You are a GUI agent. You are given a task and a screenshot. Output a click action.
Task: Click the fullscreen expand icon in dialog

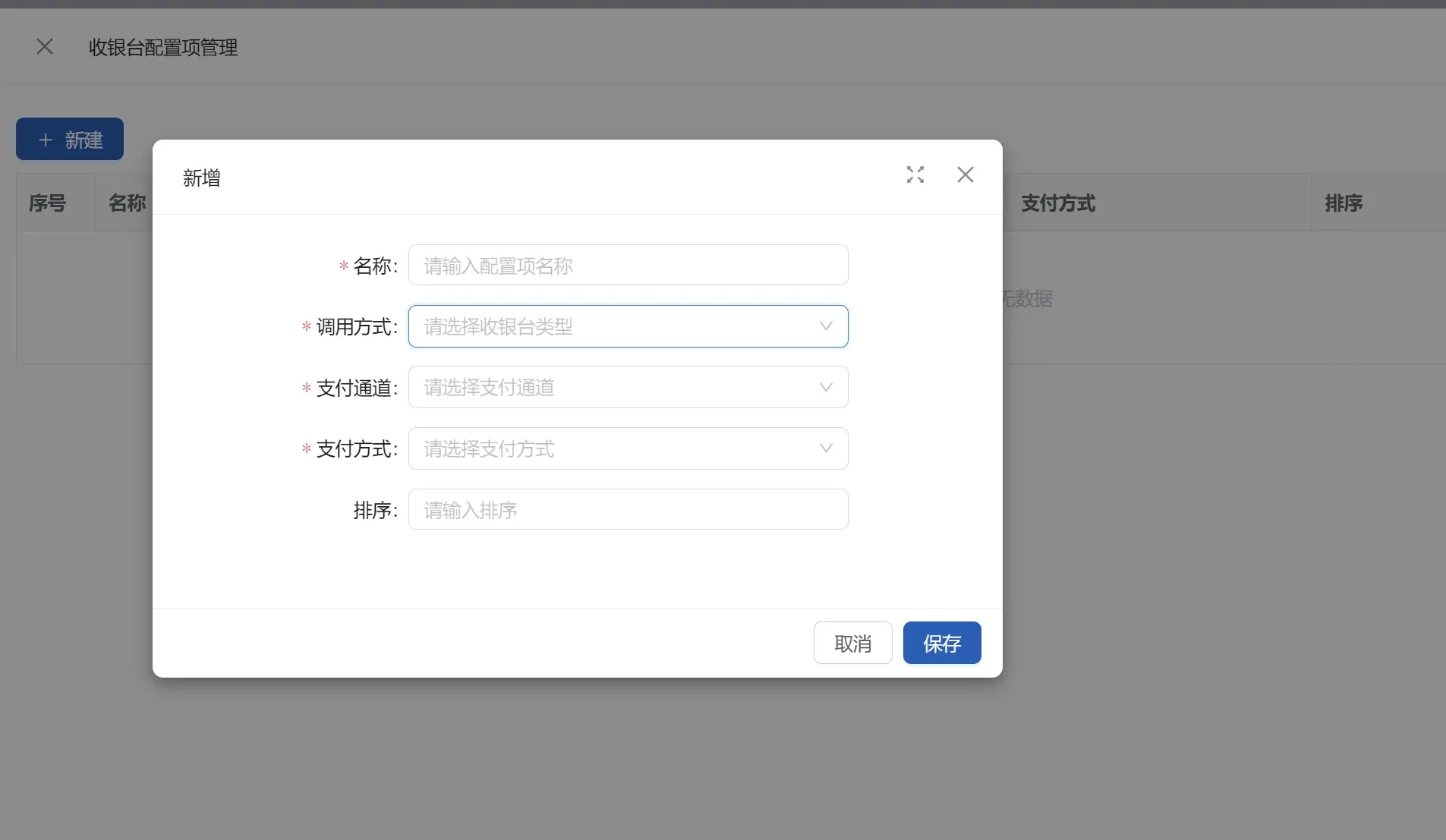915,175
